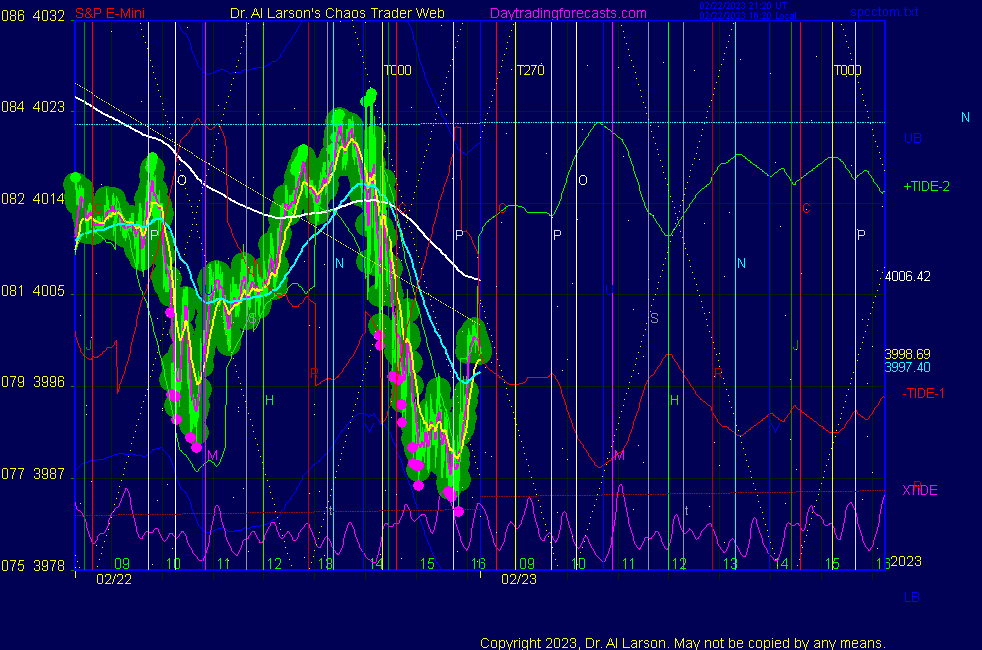Click the 02/22 date label
982x650 pixels.
pyautogui.click(x=113, y=578)
